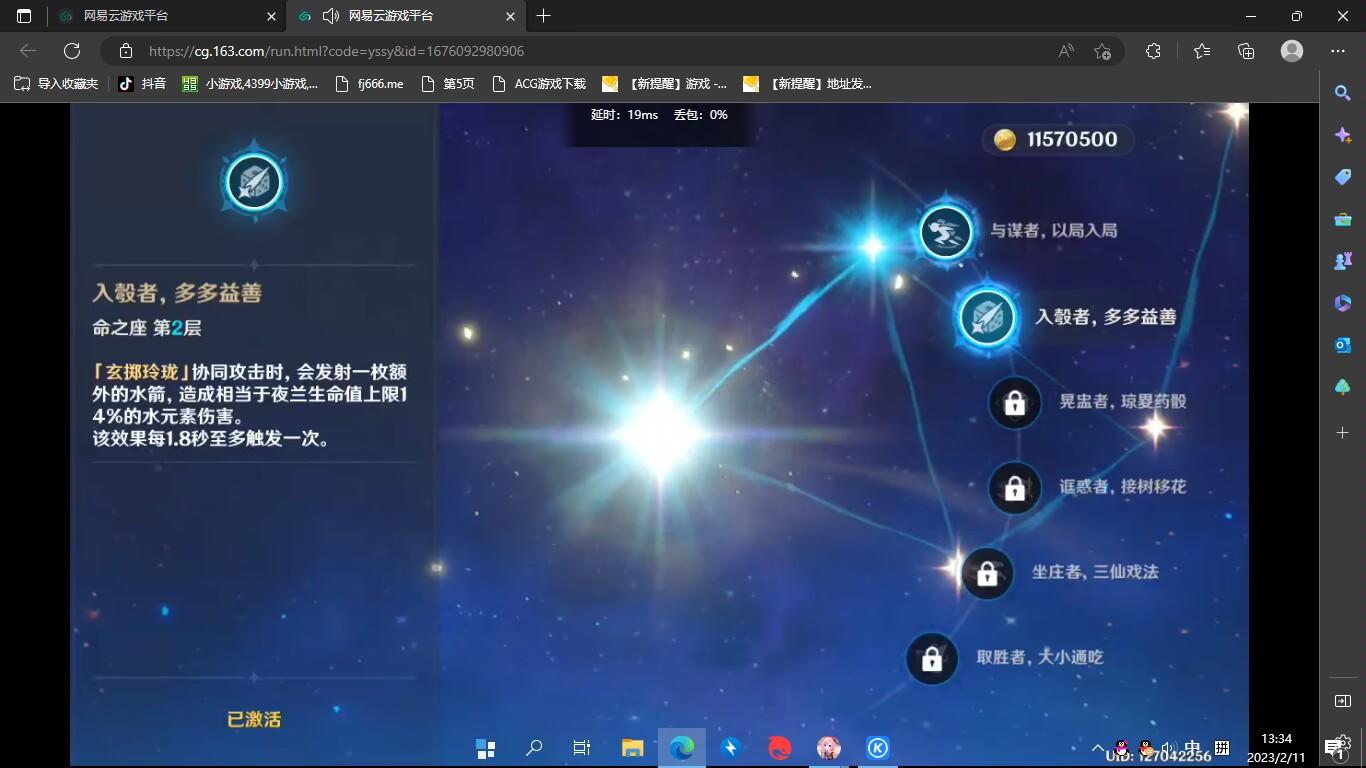Open the tree icon in the sidebar
Image resolution: width=1366 pixels, height=768 pixels.
(x=1343, y=387)
